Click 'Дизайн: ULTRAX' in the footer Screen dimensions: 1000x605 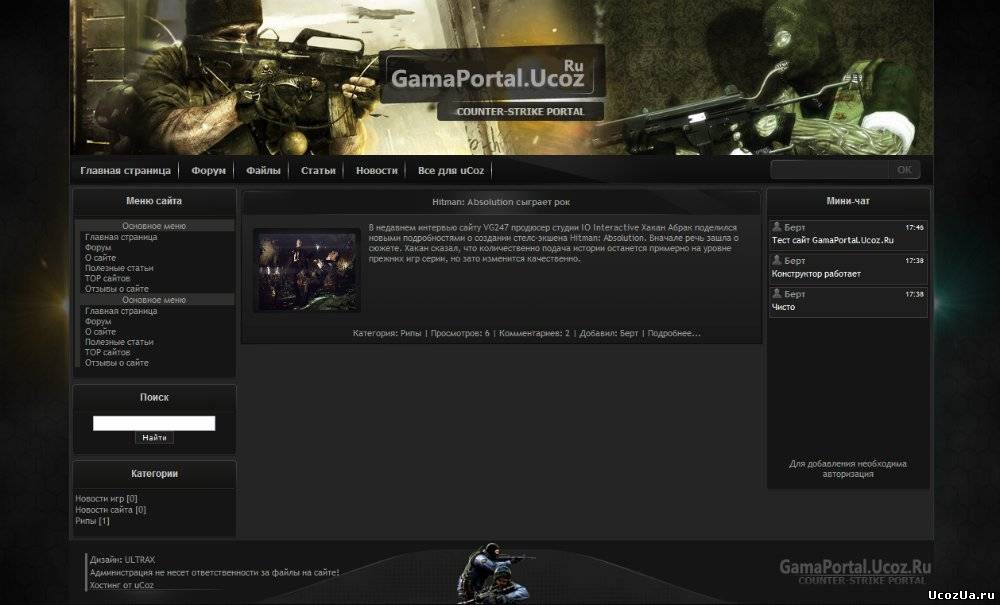tap(122, 560)
